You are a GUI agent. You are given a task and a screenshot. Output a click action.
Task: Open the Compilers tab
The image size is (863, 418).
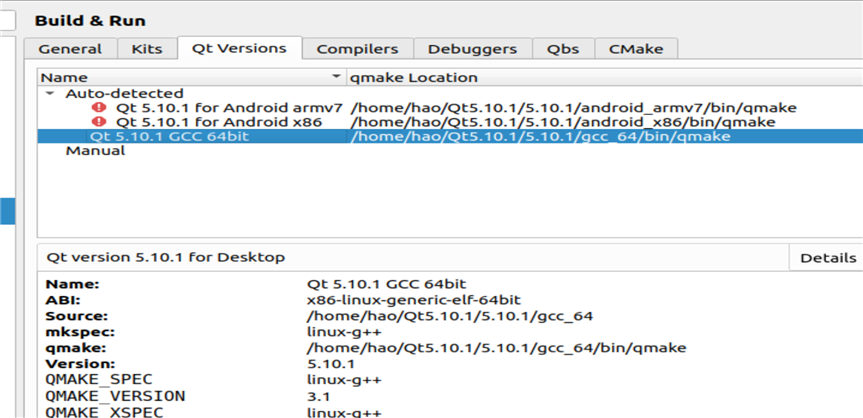pos(357,48)
